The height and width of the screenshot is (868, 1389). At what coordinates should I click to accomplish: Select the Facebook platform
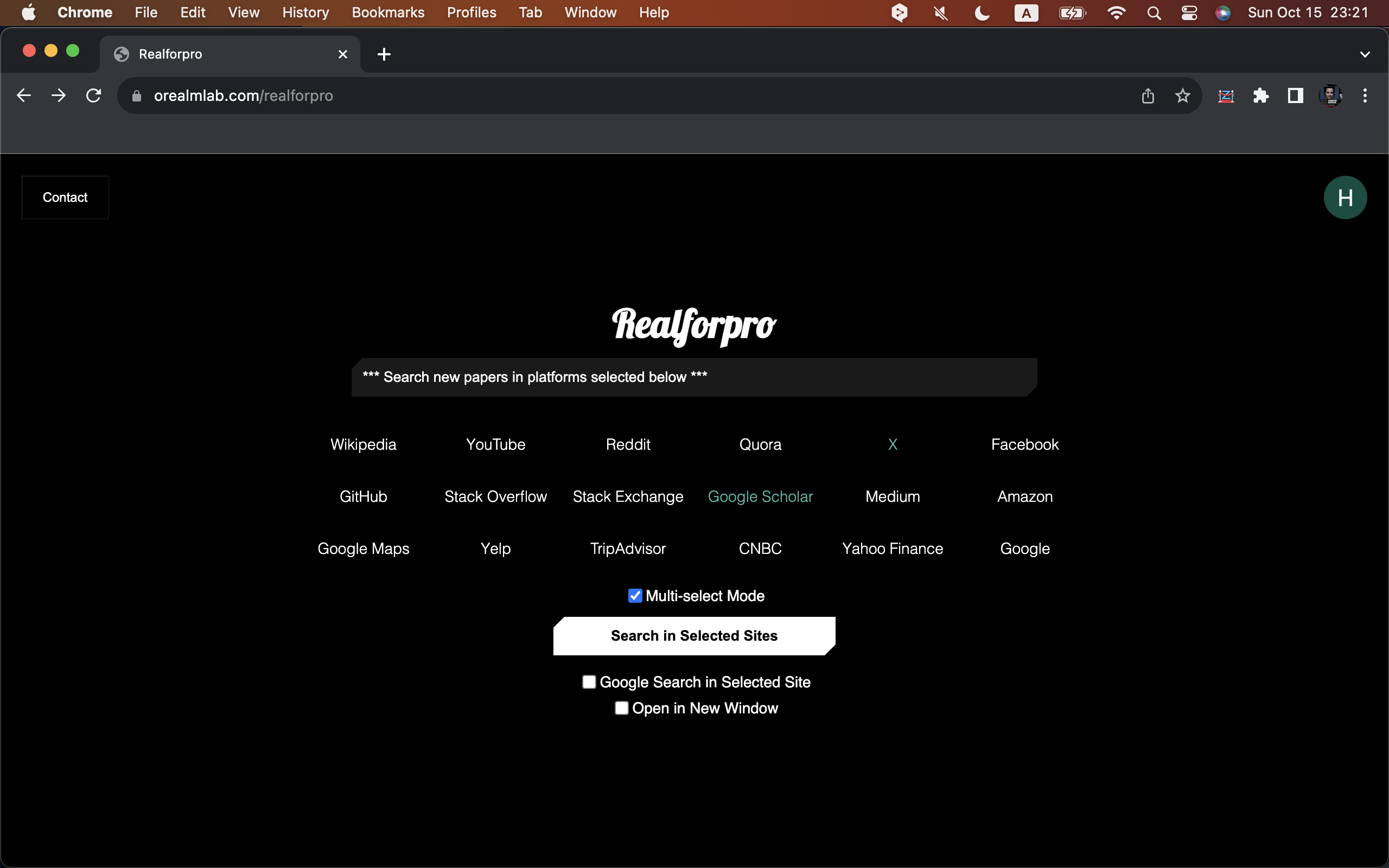pos(1024,444)
